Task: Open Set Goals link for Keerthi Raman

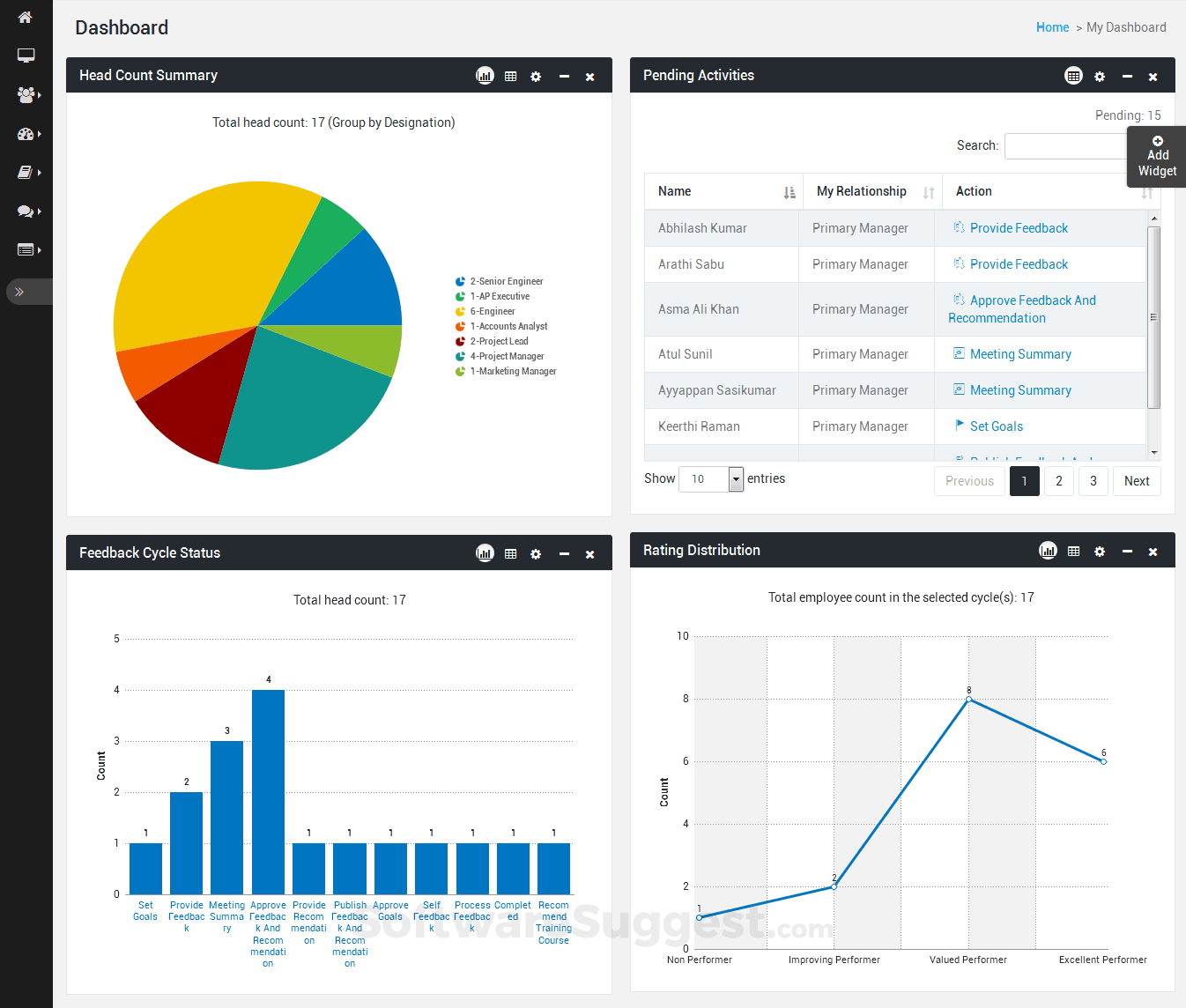Action: pyautogui.click(x=996, y=426)
